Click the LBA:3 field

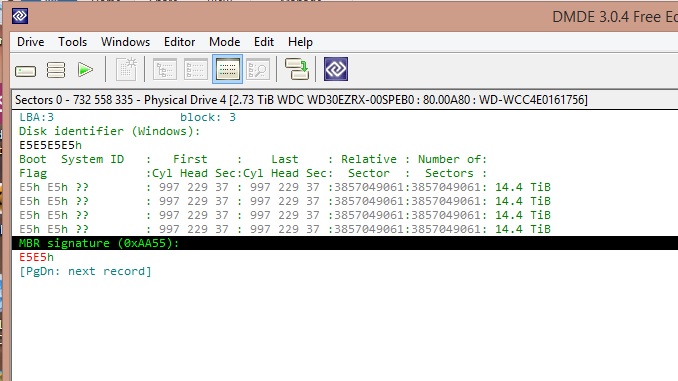point(36,117)
